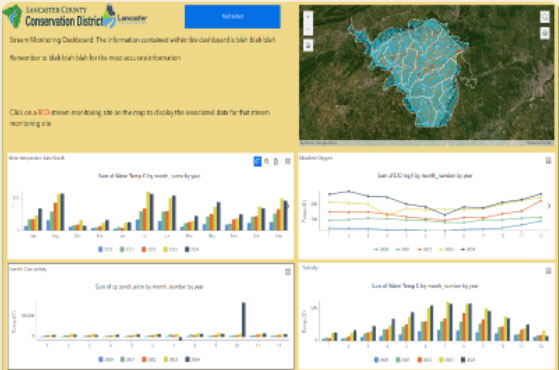Click the map attribution bar text

(x=318, y=143)
